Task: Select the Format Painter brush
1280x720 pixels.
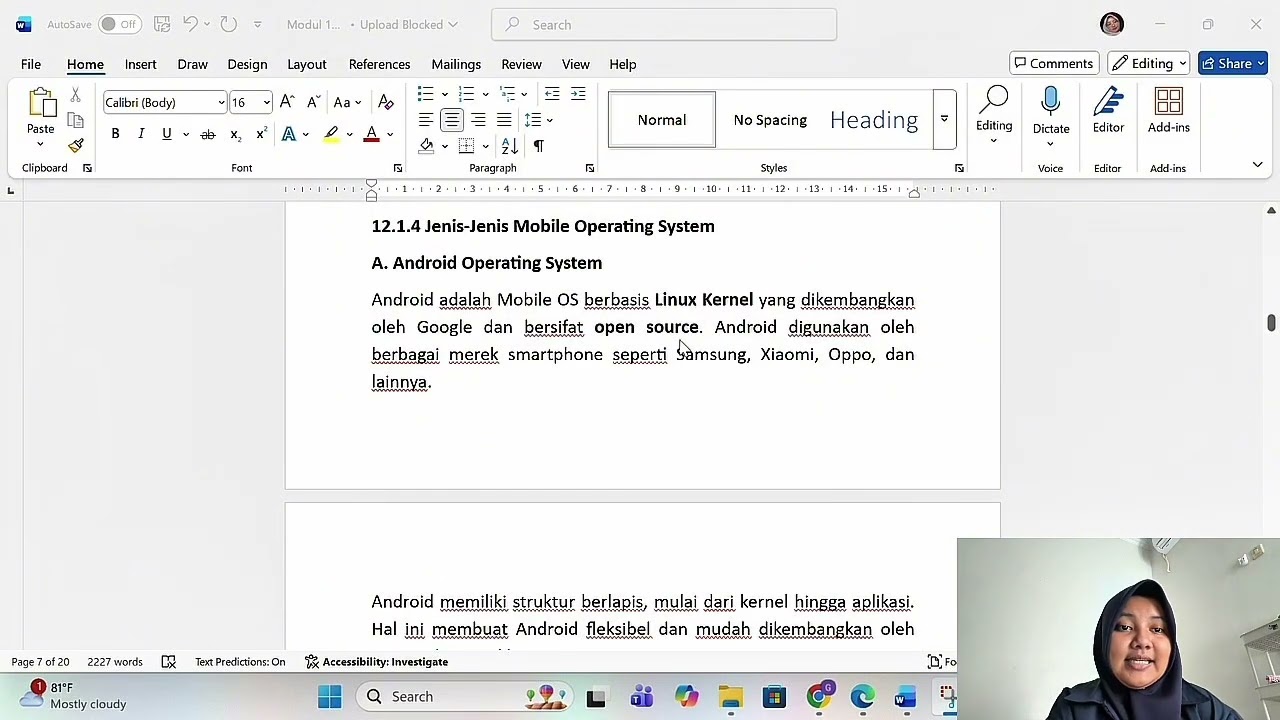Action: click(x=76, y=145)
